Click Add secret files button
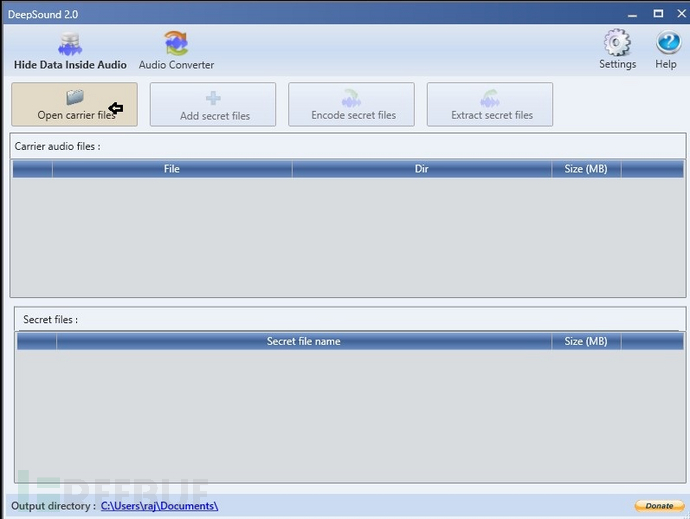This screenshot has width=690, height=519. [x=213, y=104]
